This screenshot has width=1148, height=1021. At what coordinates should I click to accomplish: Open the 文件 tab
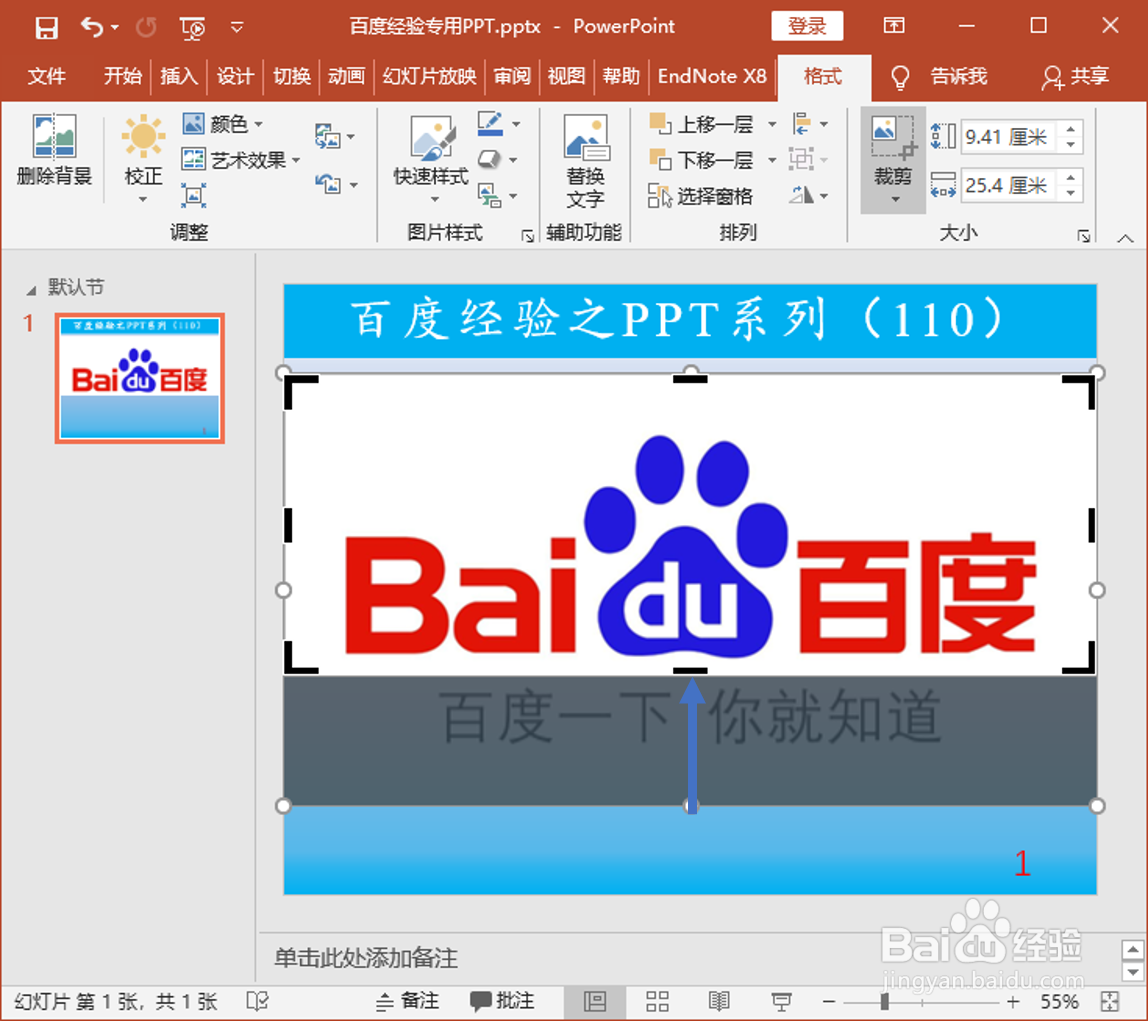click(x=47, y=76)
